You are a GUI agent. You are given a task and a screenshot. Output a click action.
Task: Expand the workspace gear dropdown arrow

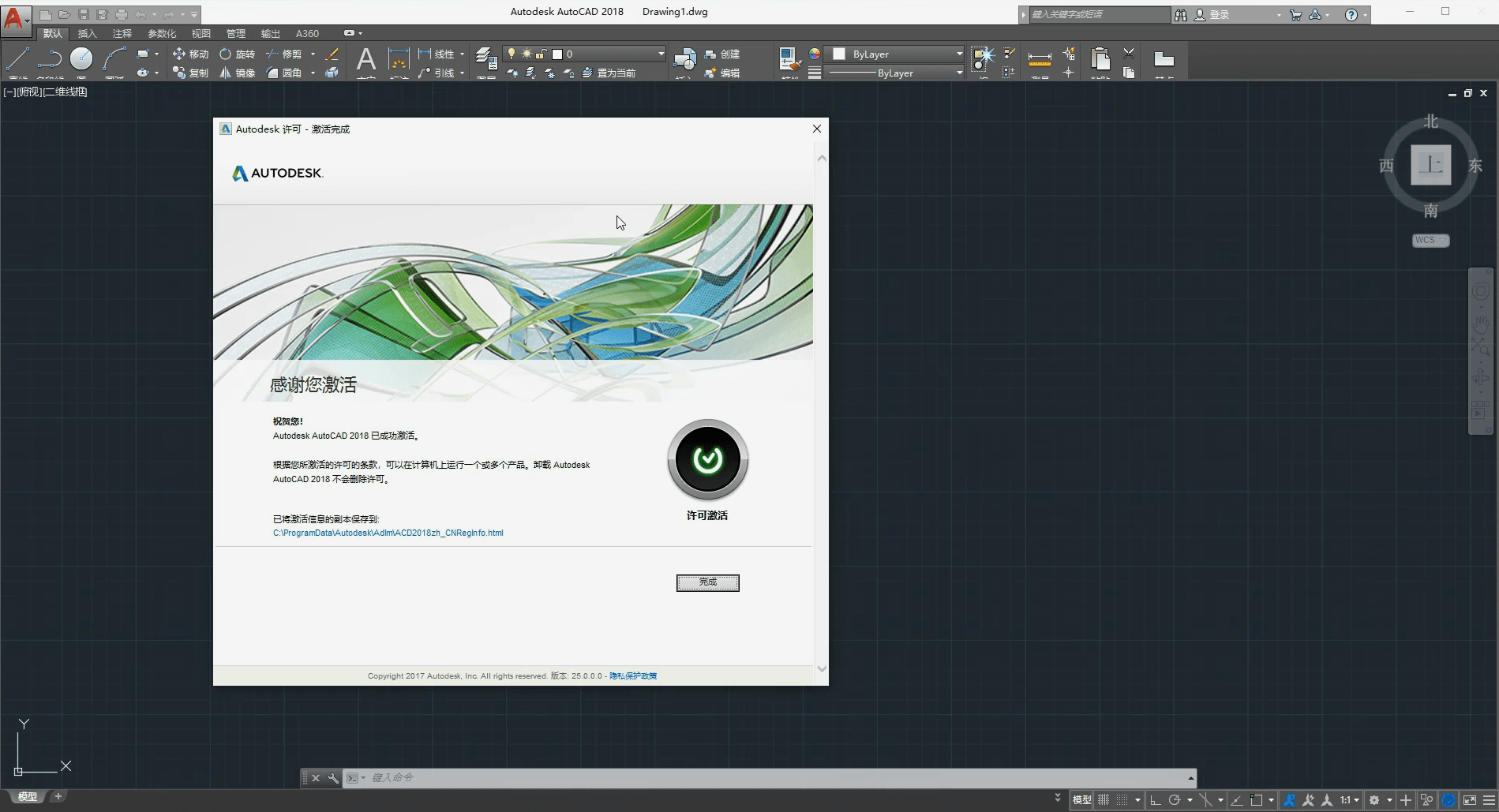pos(1389,799)
